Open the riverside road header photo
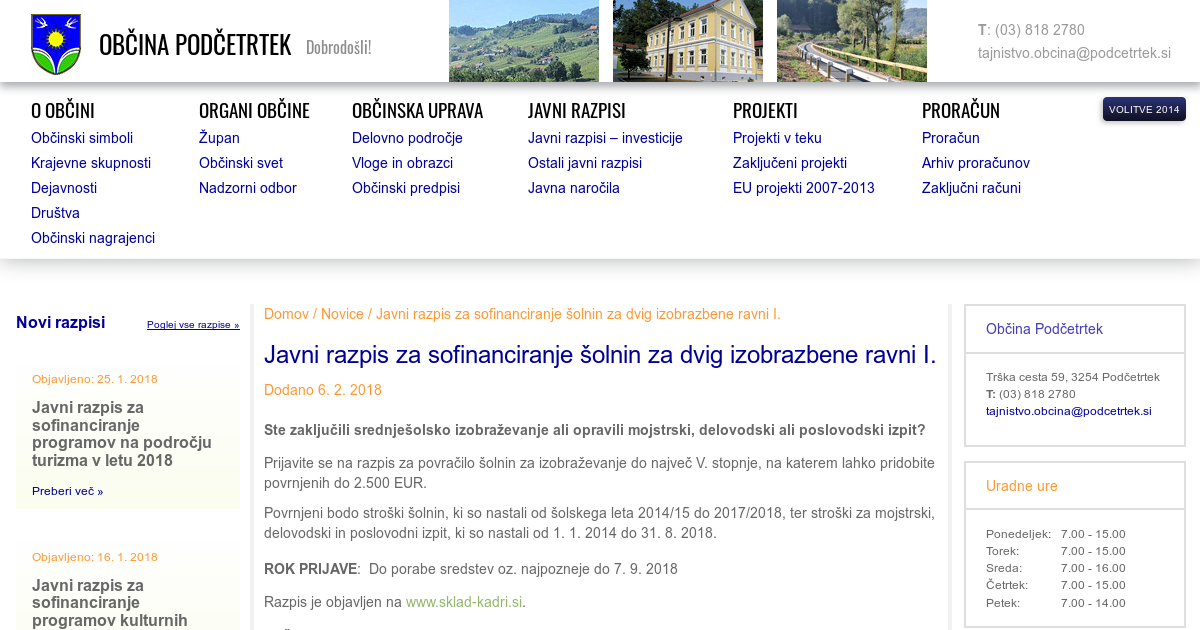The width and height of the screenshot is (1200, 630). 852,41
